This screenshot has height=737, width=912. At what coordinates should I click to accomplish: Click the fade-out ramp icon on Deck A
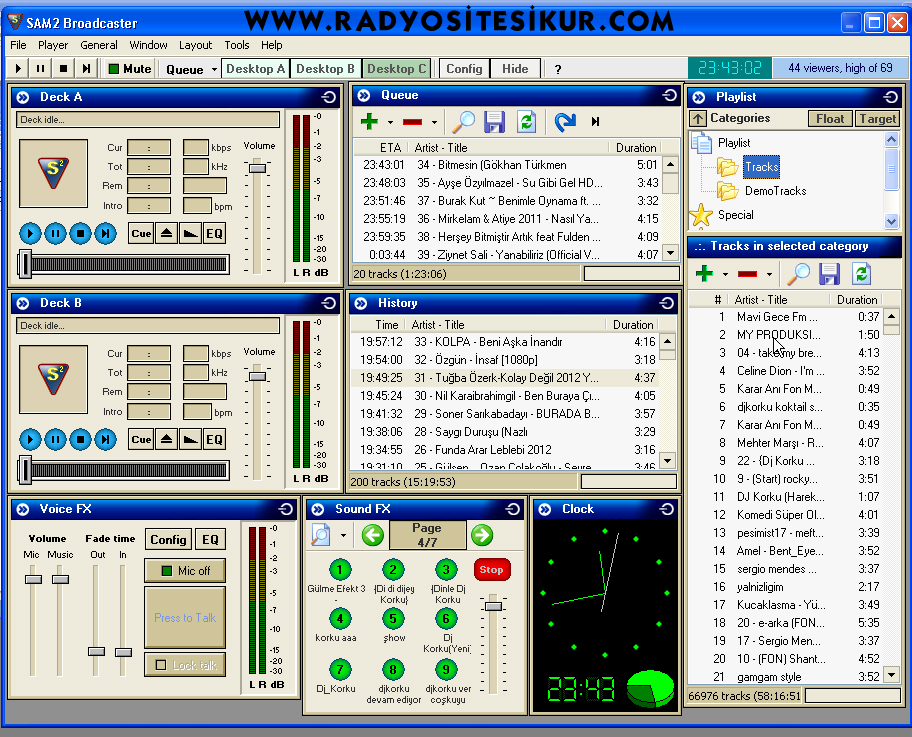190,234
